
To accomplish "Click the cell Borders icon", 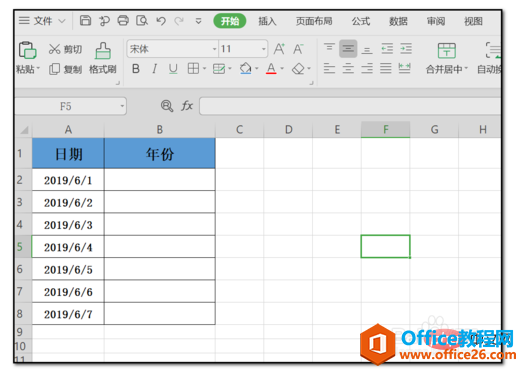I will (193, 68).
